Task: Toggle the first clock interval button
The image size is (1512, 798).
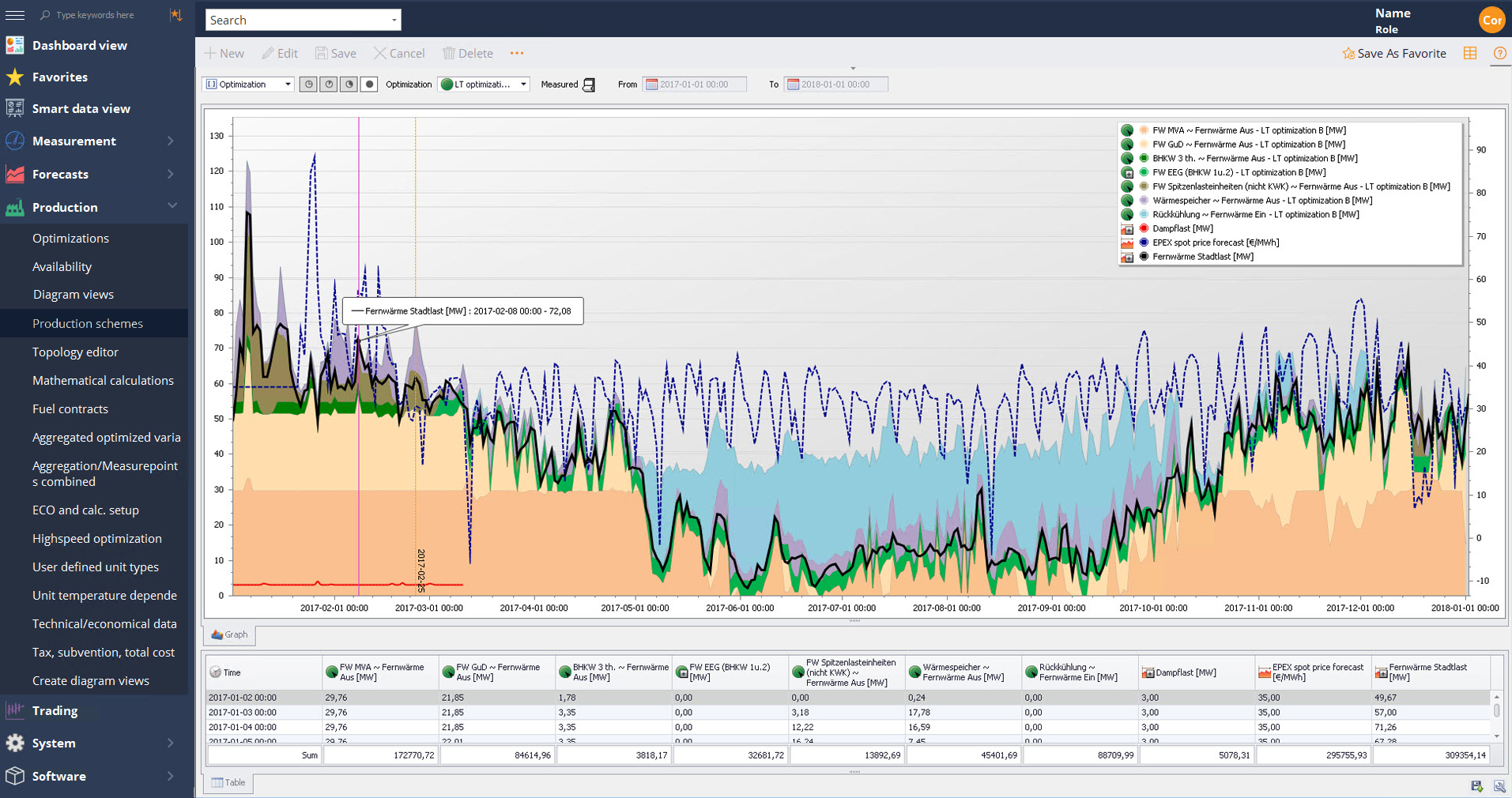Action: click(x=308, y=85)
